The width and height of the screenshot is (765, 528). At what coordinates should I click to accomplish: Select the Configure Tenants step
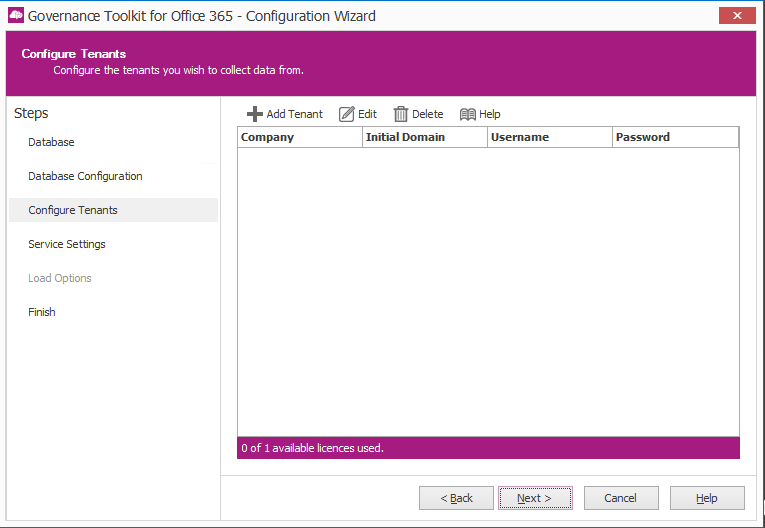pyautogui.click(x=73, y=210)
